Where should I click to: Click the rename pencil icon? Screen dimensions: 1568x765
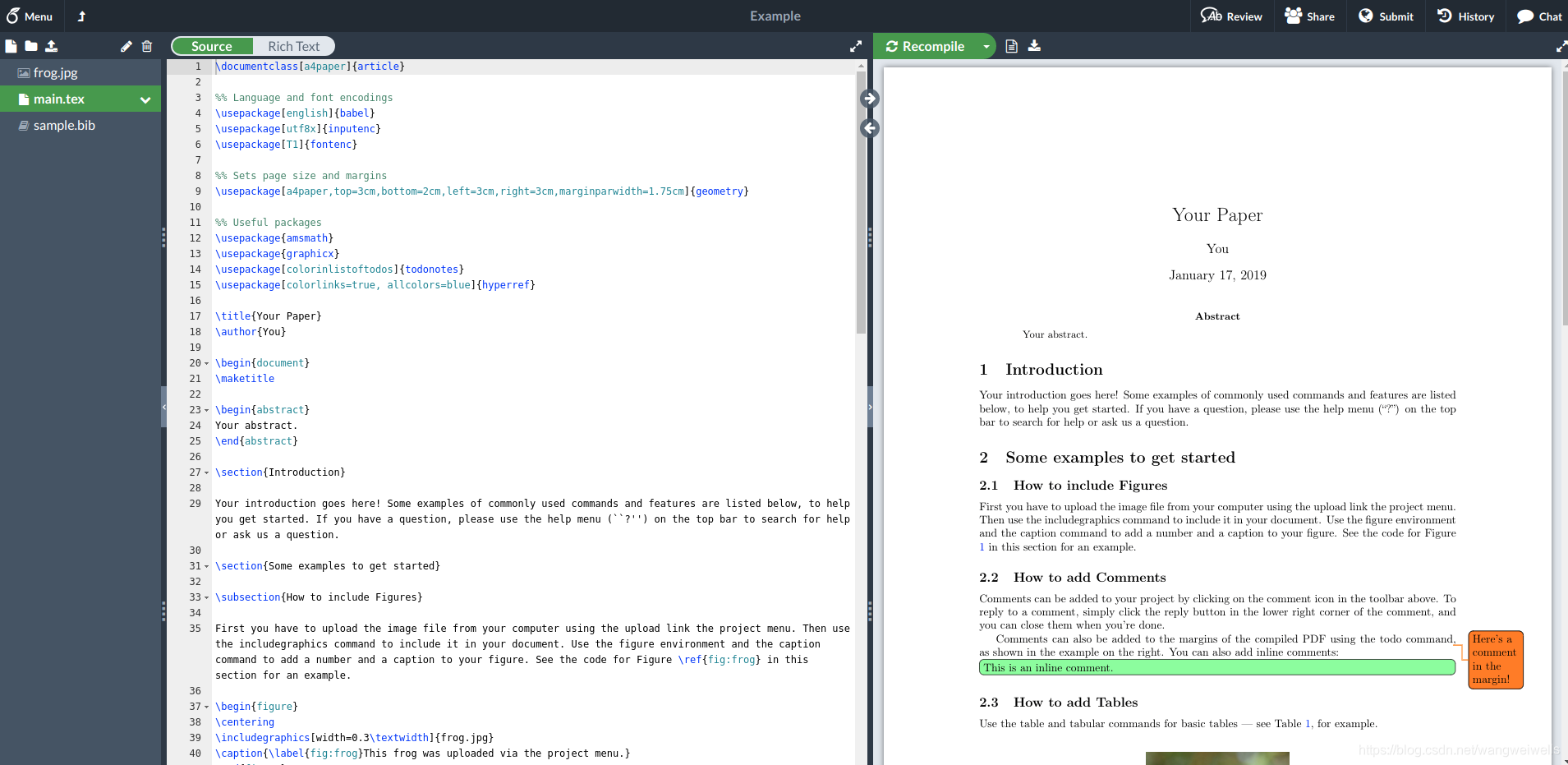point(126,46)
